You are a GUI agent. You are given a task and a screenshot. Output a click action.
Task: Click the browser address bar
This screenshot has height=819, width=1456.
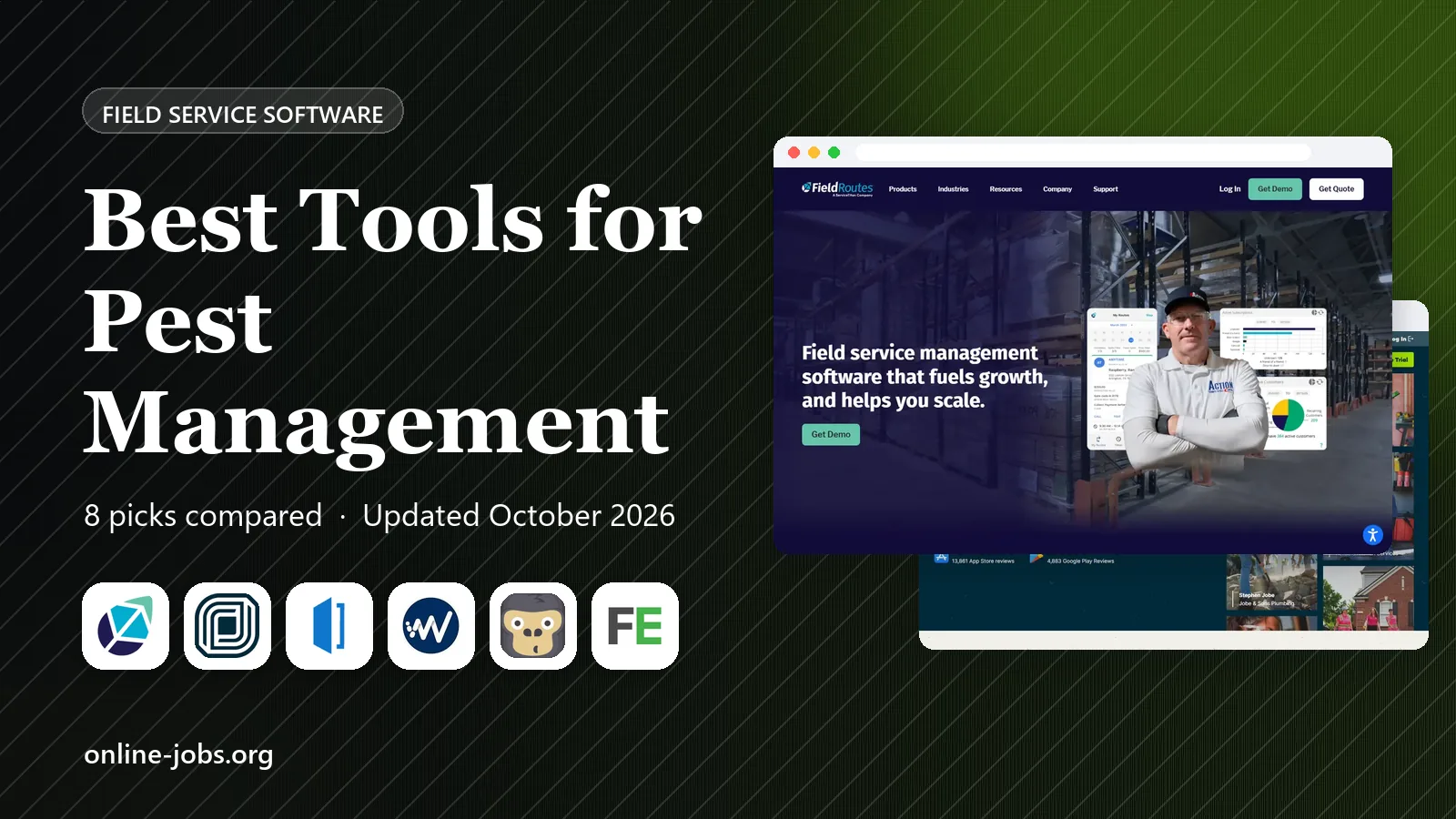point(1083,152)
